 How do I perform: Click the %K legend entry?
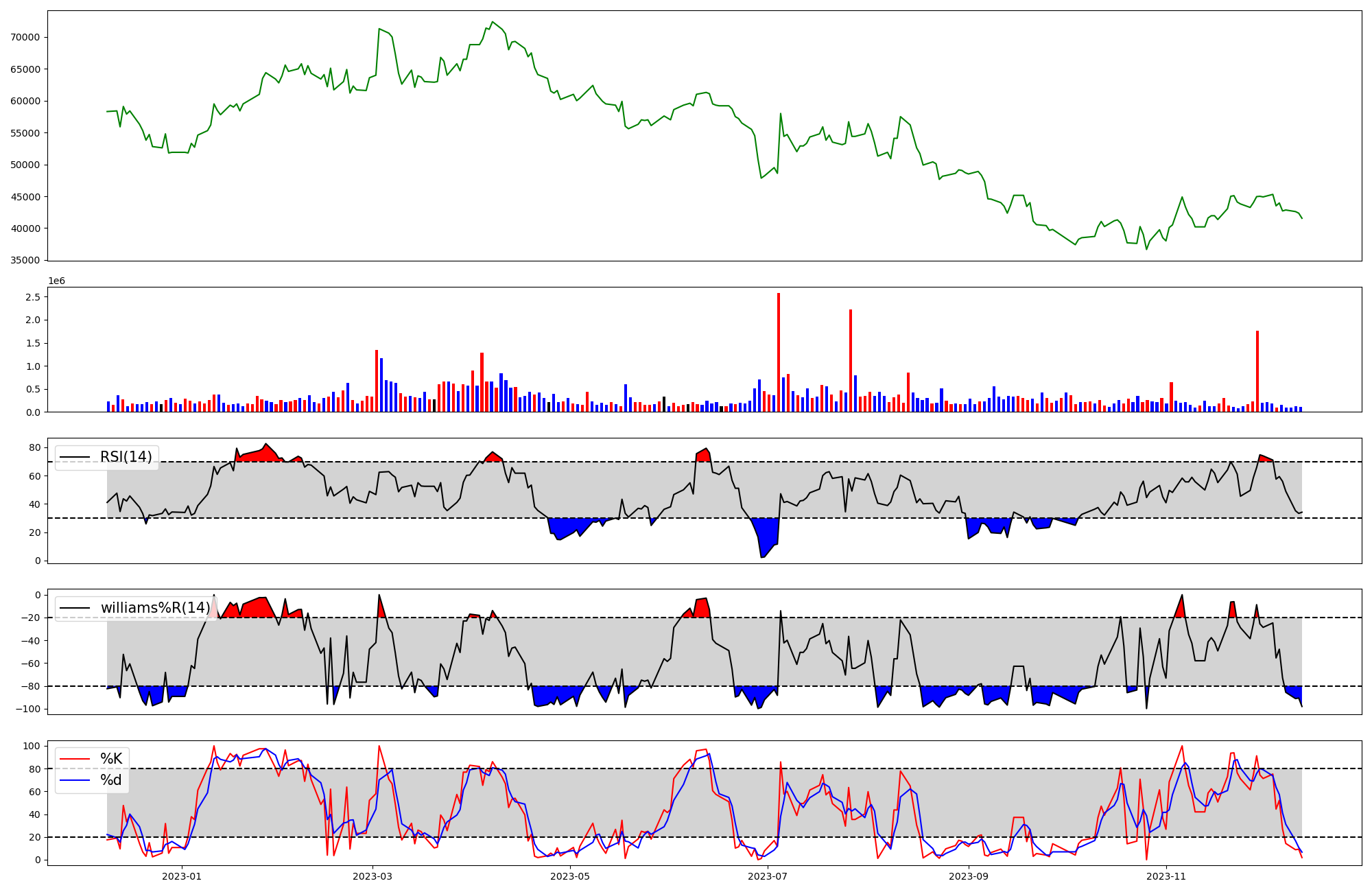pos(111,759)
